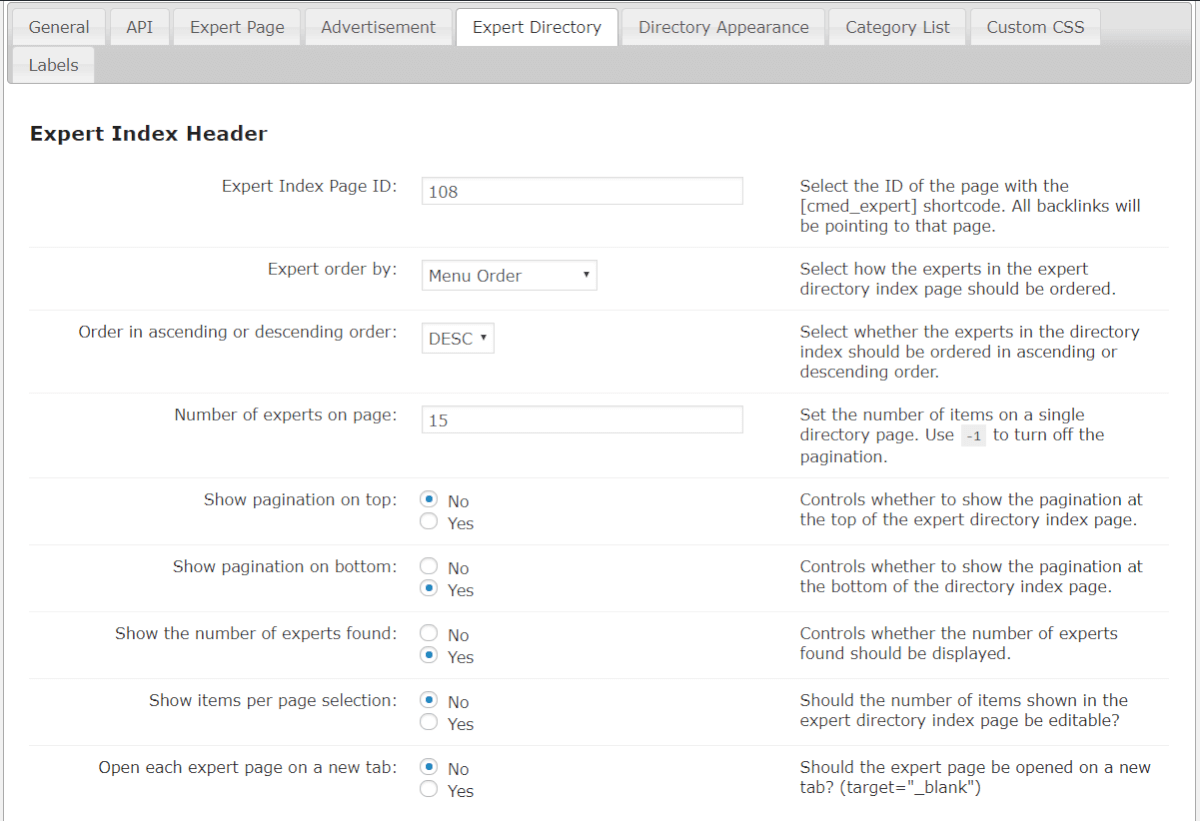
Task: Select No for pagination on bottom
Action: pos(429,567)
